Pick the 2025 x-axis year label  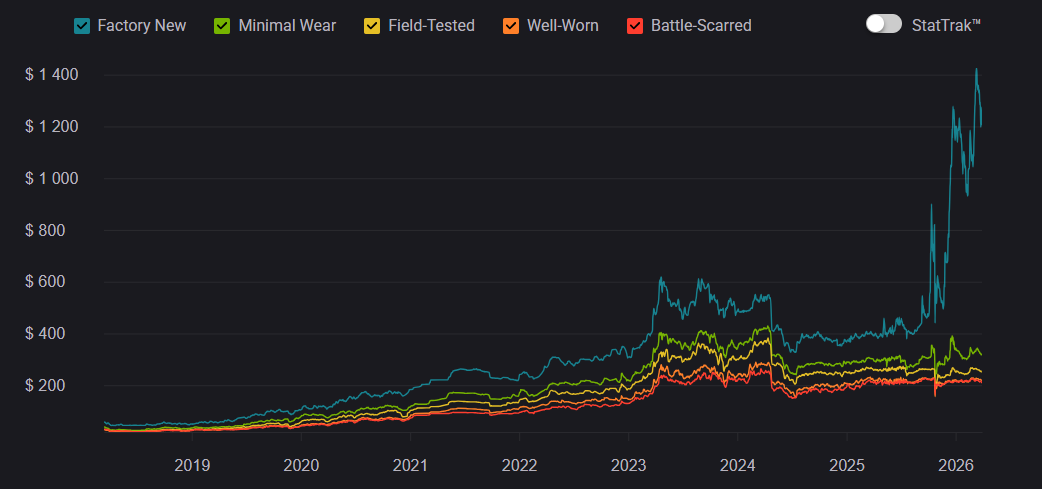pyautogui.click(x=846, y=465)
